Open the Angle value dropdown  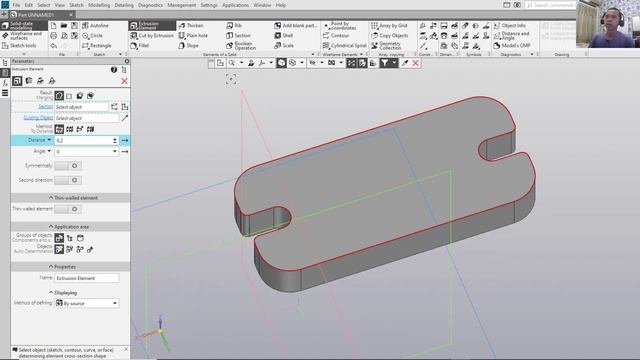point(115,151)
